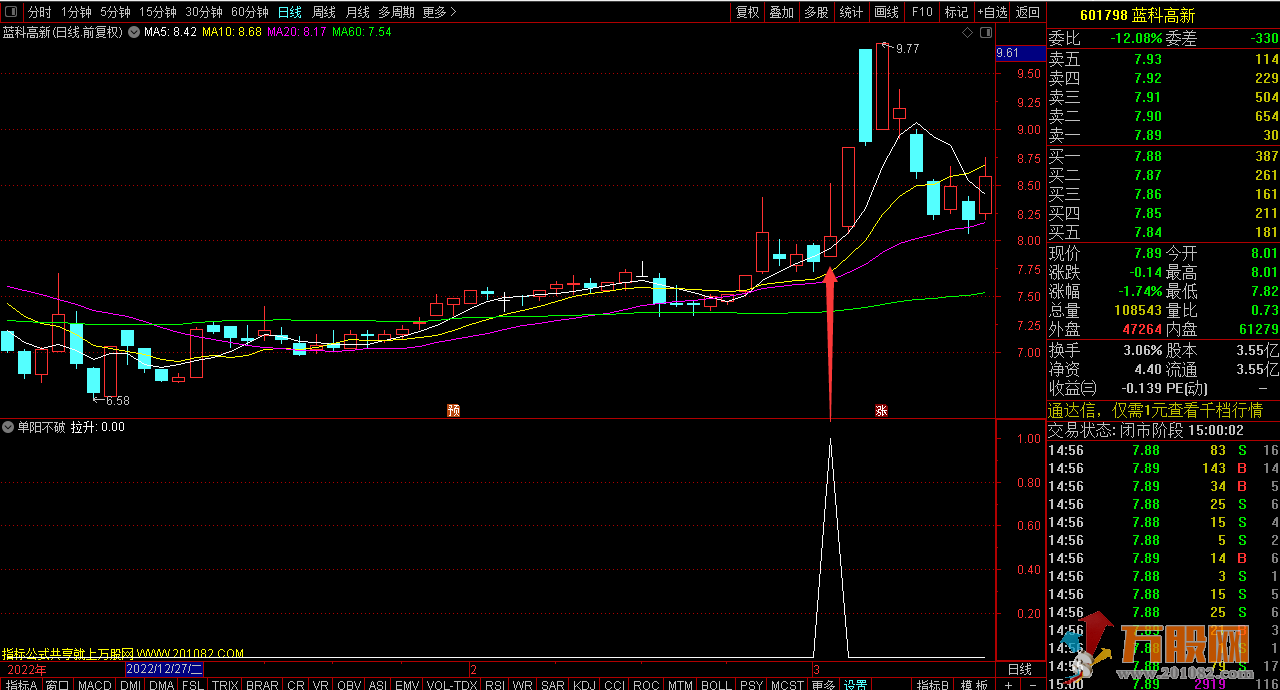Toggle the 复权 price adjustment option
The width and height of the screenshot is (1280, 690).
747,12
